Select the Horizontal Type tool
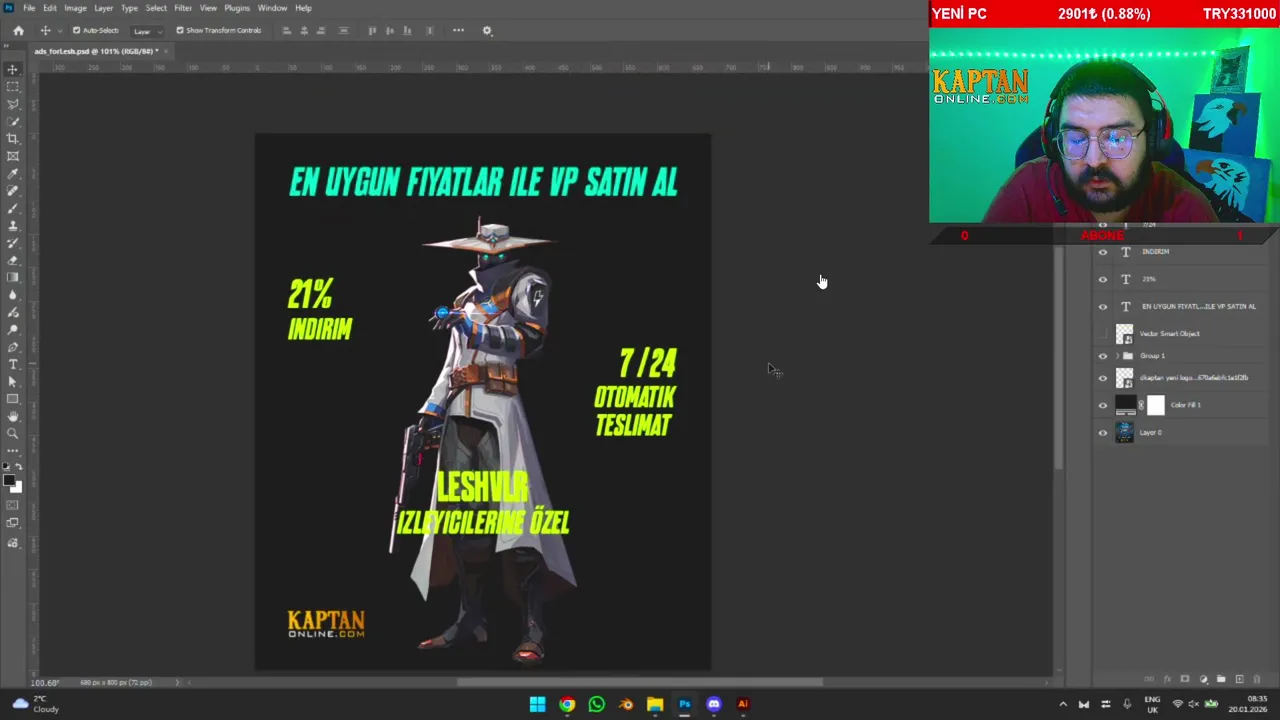The image size is (1280, 720). pos(13,364)
